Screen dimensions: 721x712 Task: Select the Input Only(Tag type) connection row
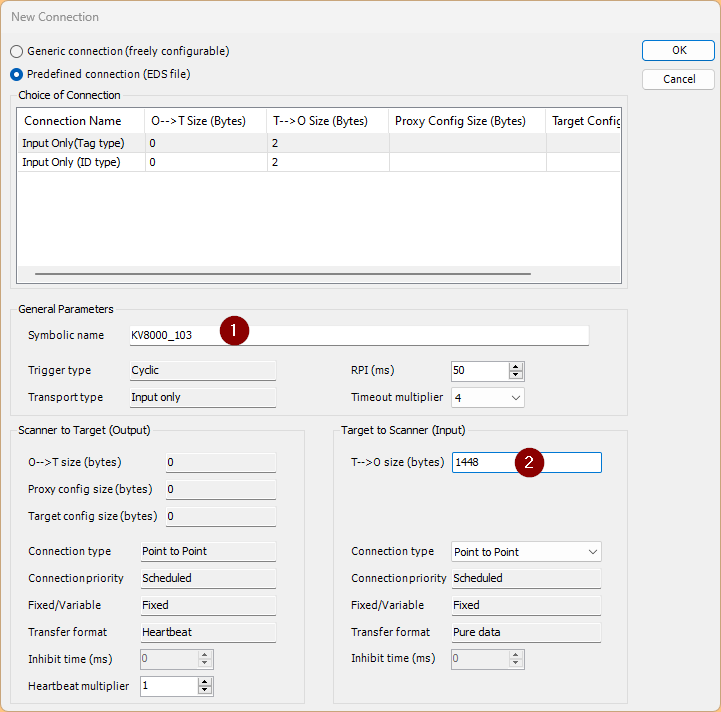319,143
